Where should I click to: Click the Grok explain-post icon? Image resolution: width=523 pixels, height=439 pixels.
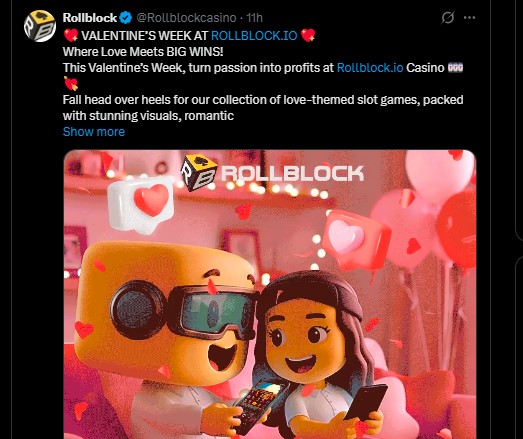click(447, 18)
